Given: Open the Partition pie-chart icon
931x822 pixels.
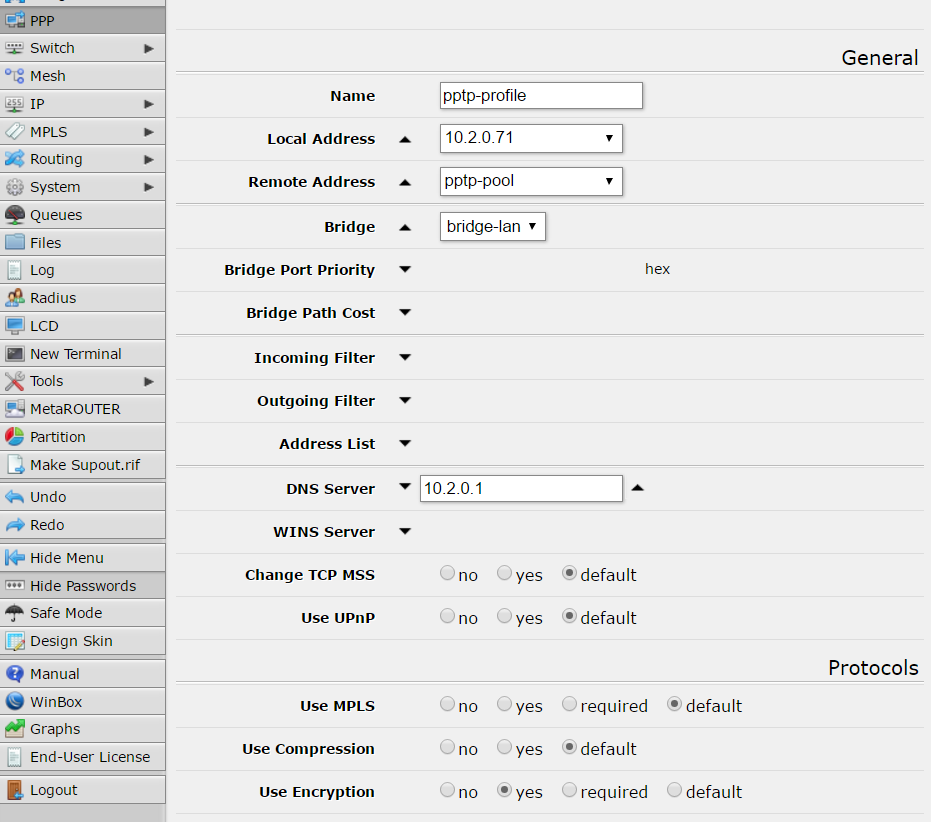Looking at the screenshot, I should [x=14, y=437].
